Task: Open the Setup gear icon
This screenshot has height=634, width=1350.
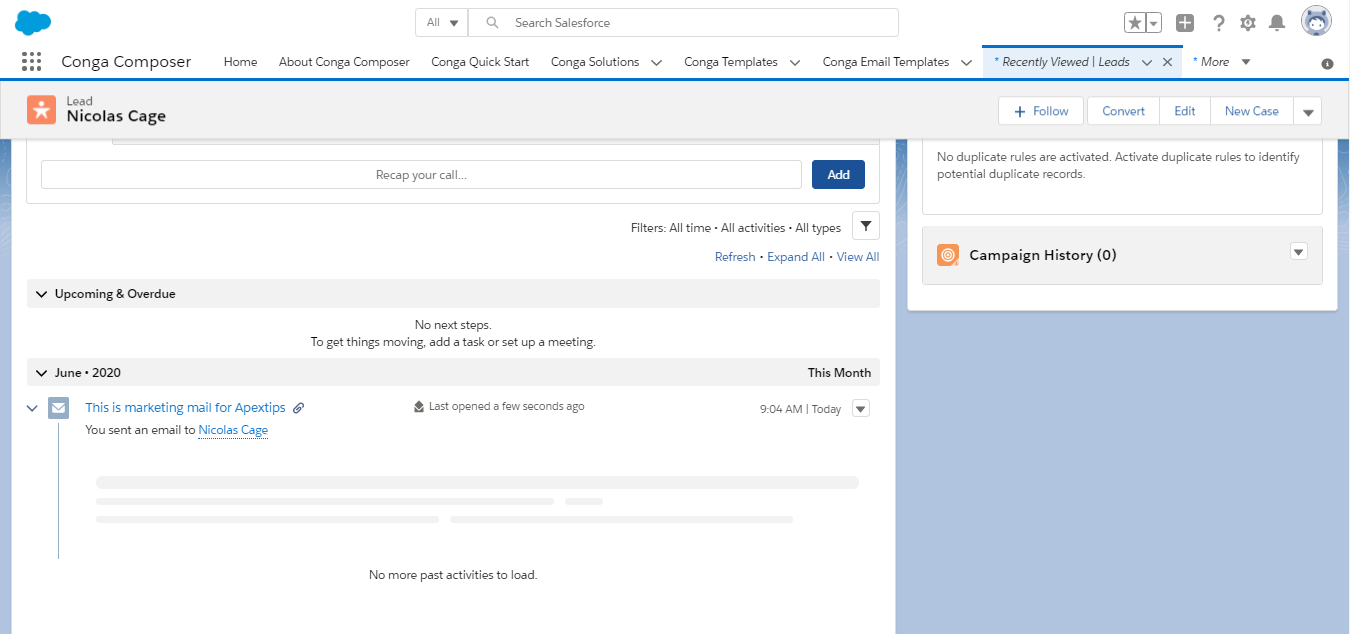Action: point(1248,23)
